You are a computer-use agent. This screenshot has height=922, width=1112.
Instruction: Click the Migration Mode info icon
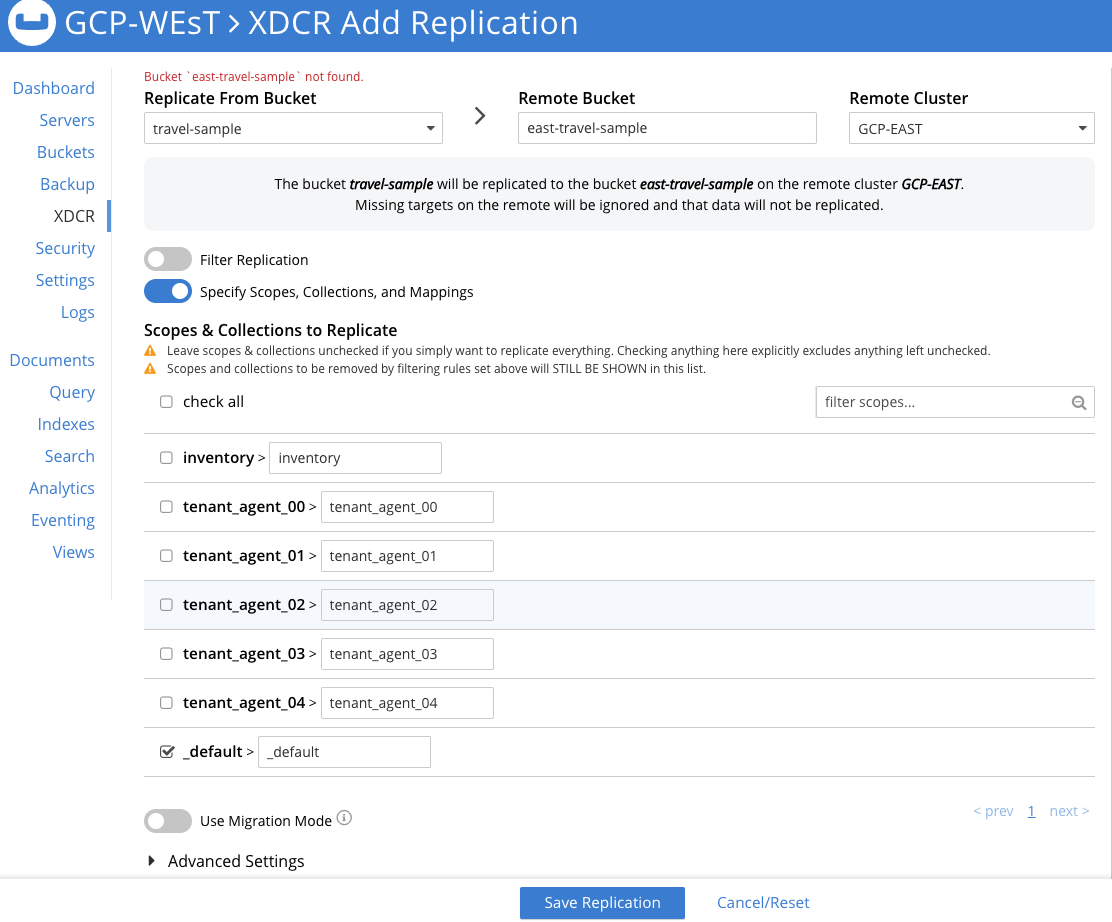[344, 818]
